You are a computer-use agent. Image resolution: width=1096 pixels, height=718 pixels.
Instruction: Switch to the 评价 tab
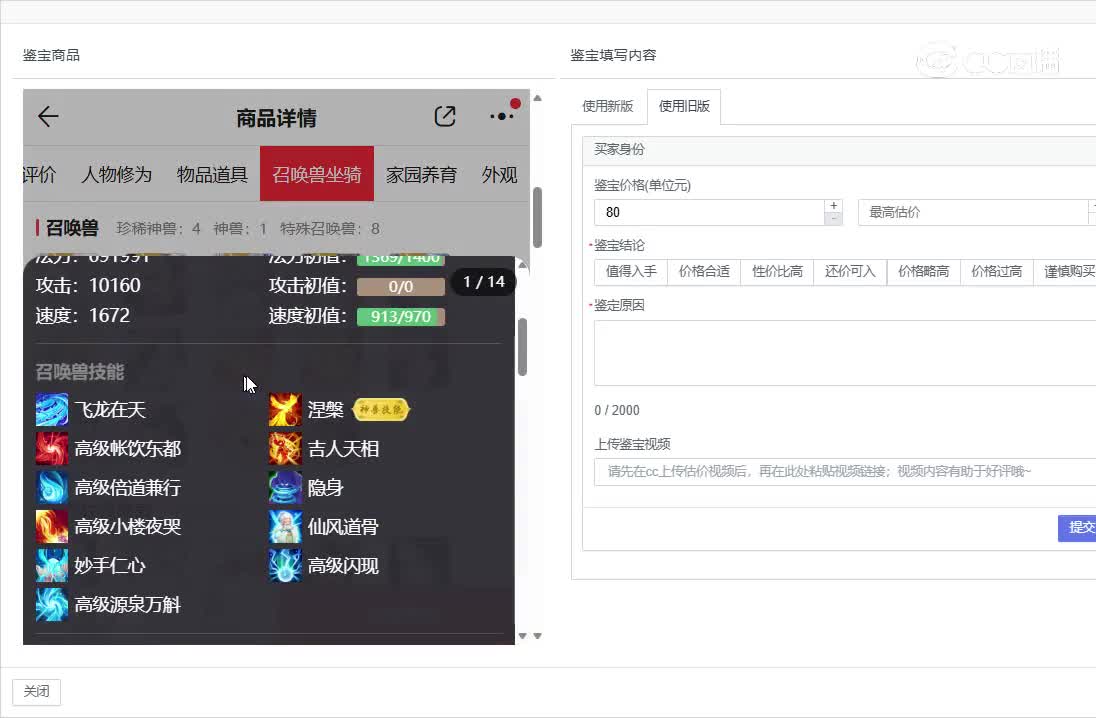pos(39,174)
